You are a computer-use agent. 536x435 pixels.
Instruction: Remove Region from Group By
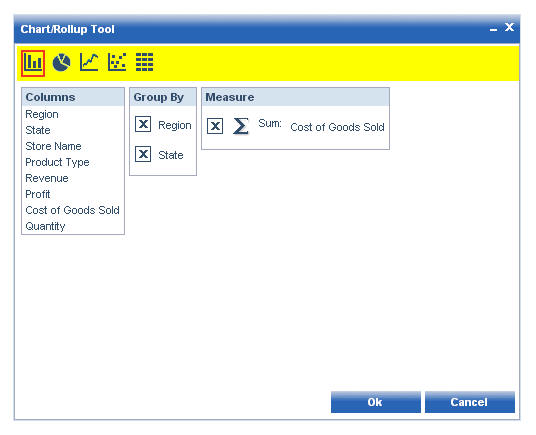143,124
